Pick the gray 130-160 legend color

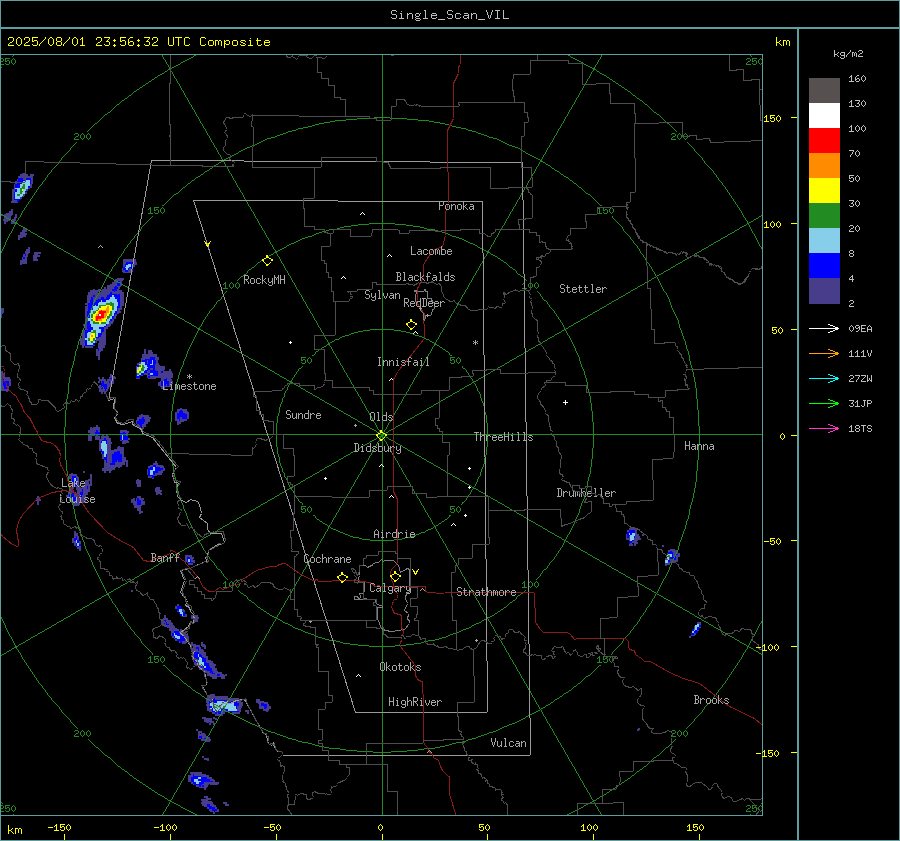[x=824, y=91]
